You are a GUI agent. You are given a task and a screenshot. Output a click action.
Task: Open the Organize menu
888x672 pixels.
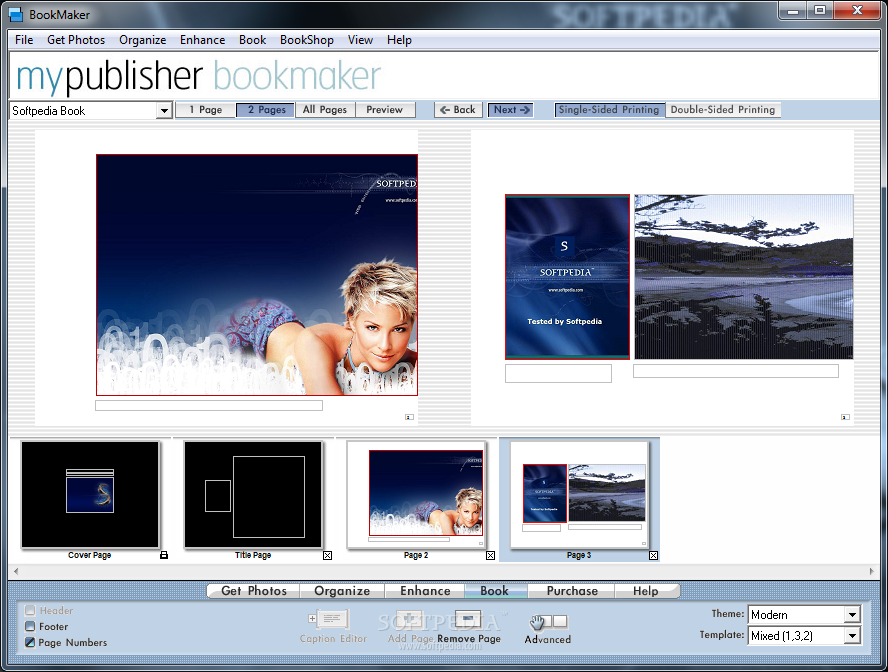pos(143,40)
